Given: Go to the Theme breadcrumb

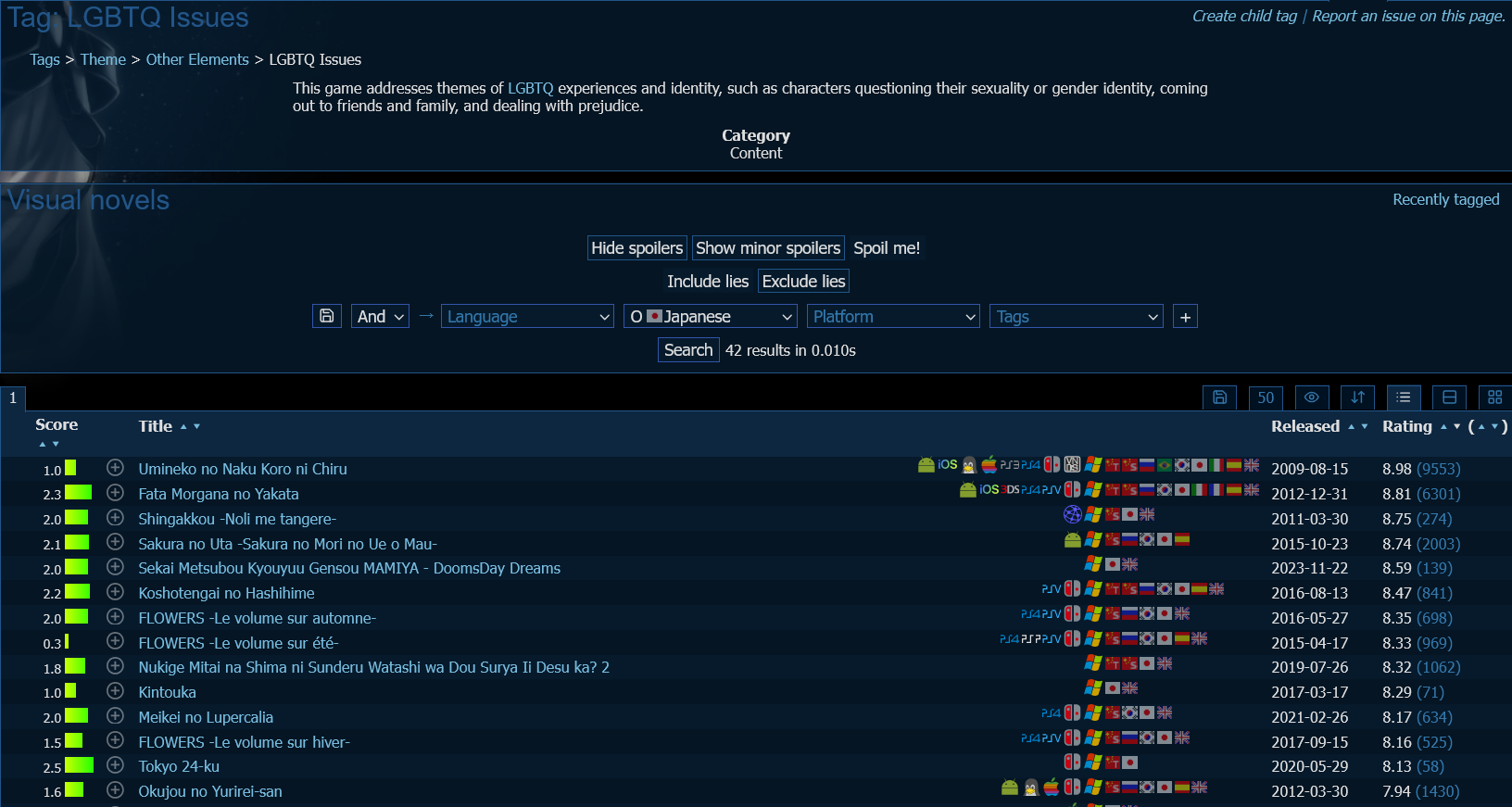Looking at the screenshot, I should 103,59.
